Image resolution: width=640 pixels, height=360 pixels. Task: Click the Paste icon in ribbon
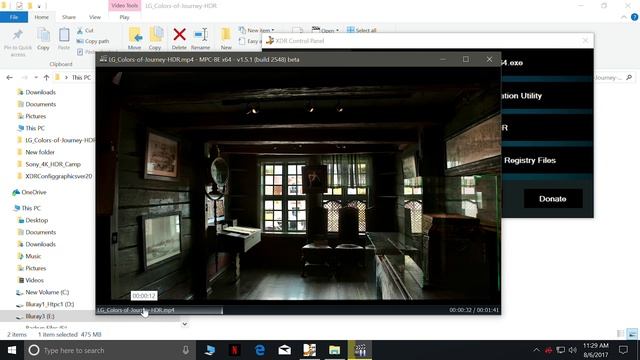[x=64, y=36]
